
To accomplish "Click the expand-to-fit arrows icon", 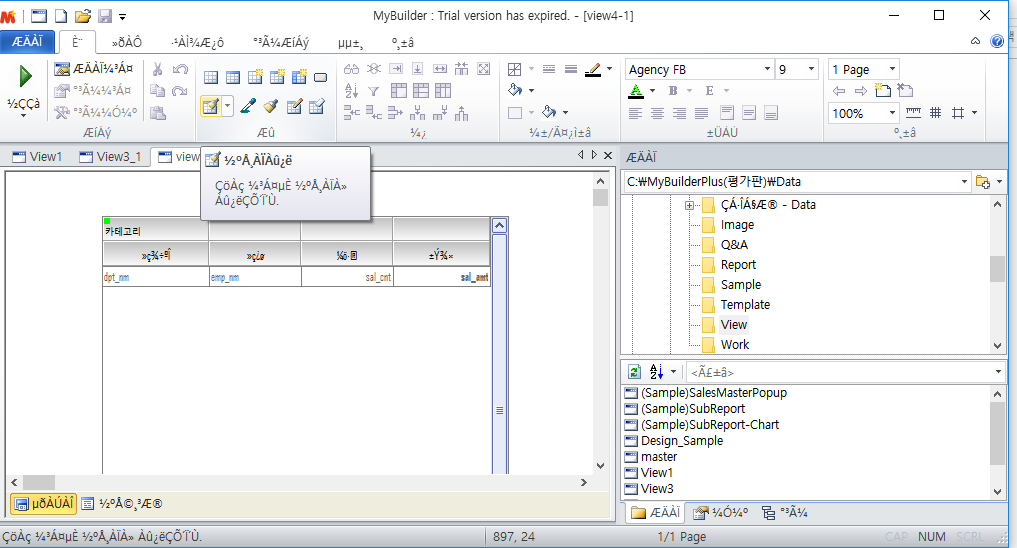I will (483, 69).
